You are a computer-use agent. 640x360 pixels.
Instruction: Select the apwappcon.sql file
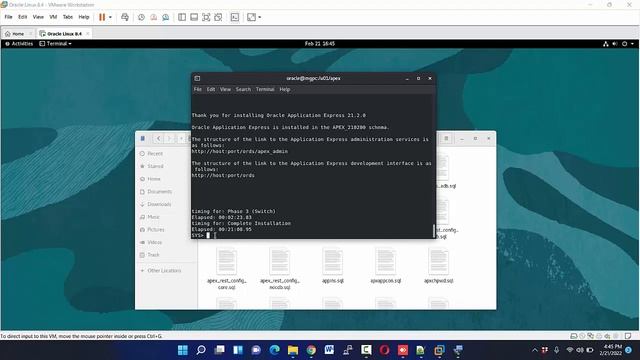tap(386, 266)
